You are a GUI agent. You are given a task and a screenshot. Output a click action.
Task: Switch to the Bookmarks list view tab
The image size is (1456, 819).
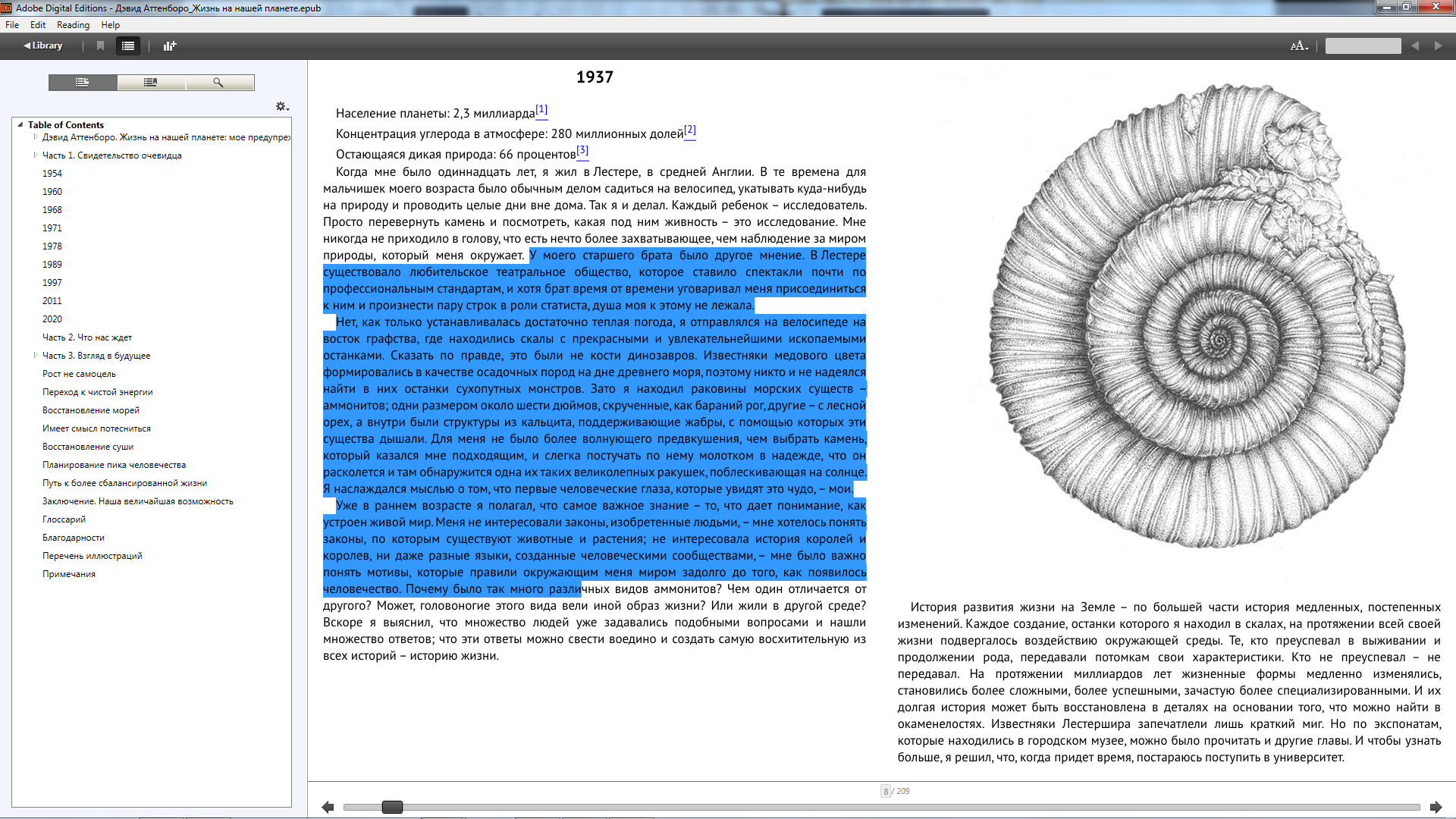pyautogui.click(x=151, y=82)
